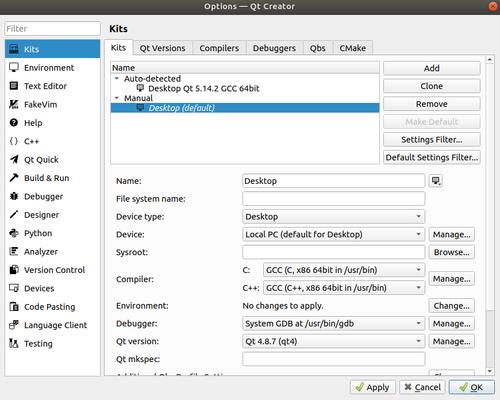Screen dimensions: 500x400
Task: Select the Analyzer icon
Action: 14,251
